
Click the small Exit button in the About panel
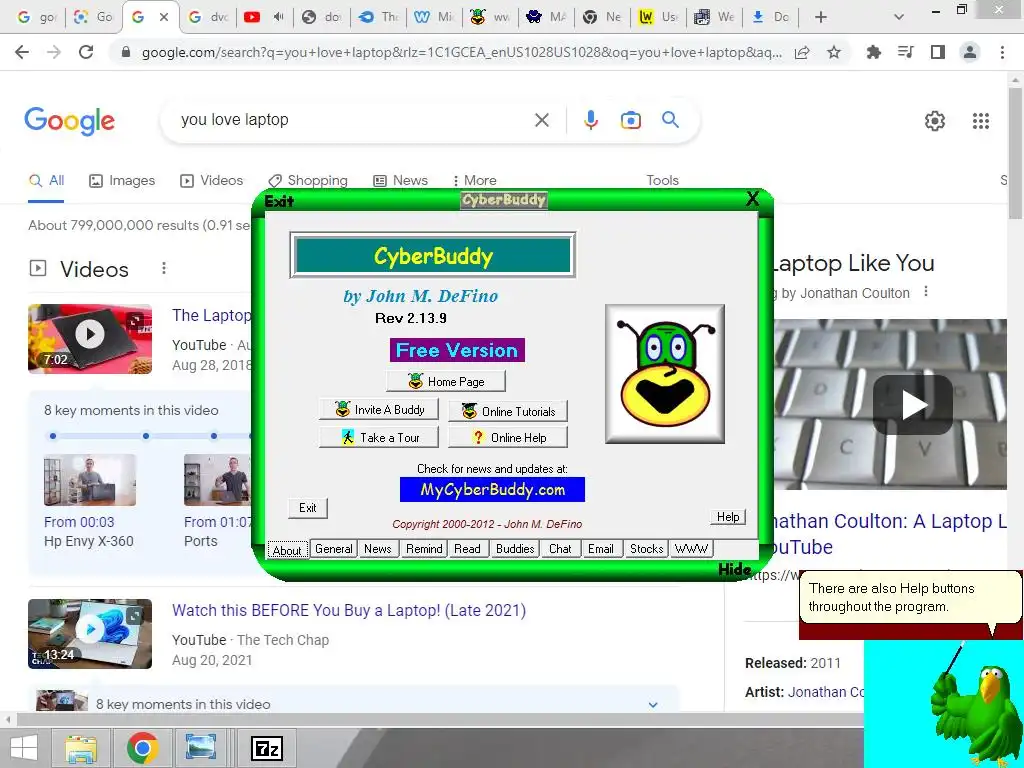308,507
